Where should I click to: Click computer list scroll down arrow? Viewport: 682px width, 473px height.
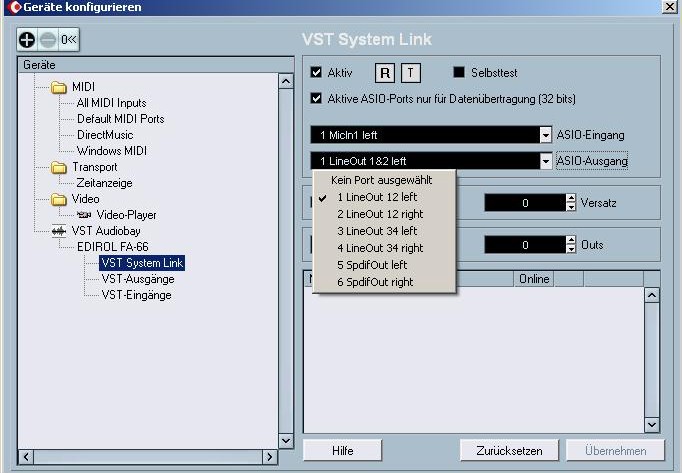tap(652, 424)
